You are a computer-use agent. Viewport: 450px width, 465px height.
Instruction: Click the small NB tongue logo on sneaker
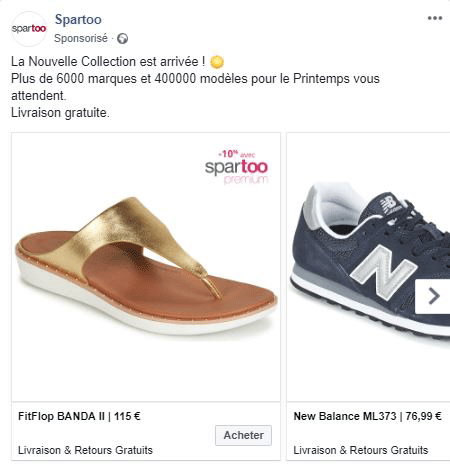click(x=391, y=204)
